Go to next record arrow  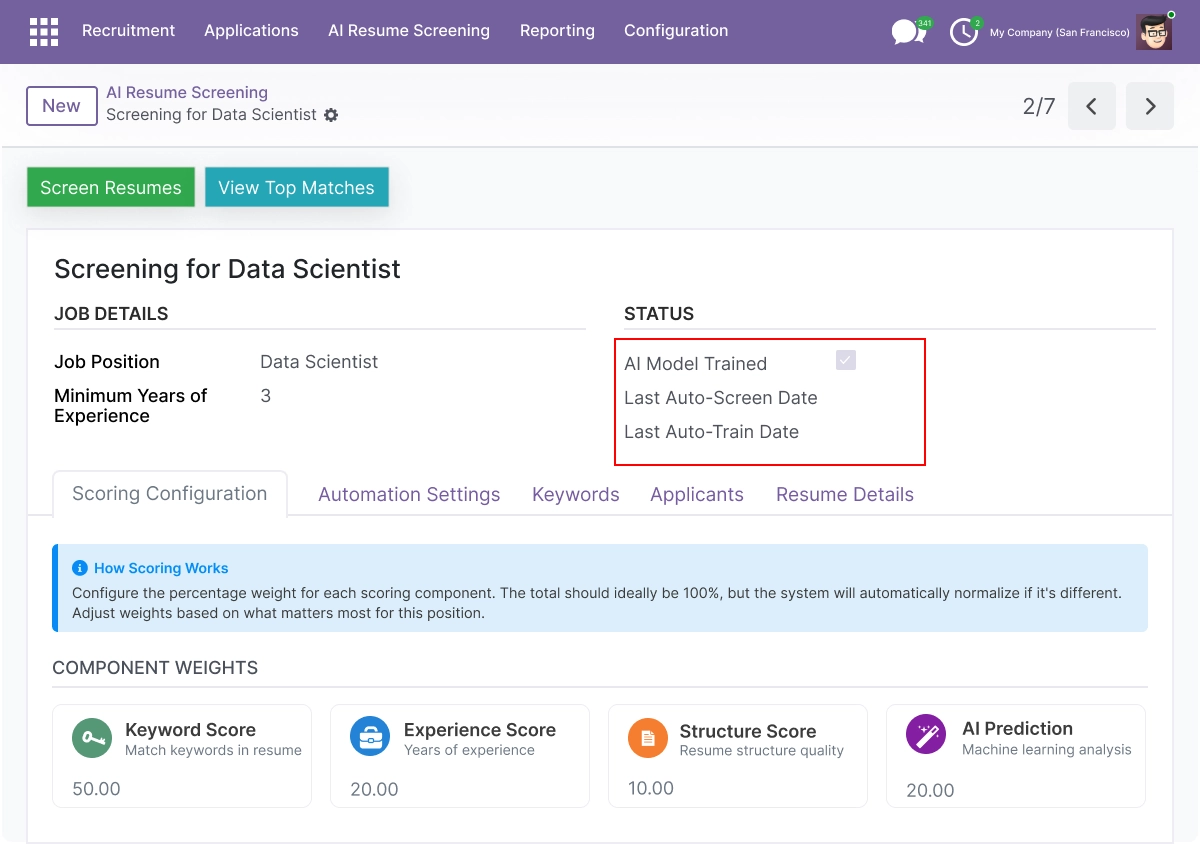1150,106
